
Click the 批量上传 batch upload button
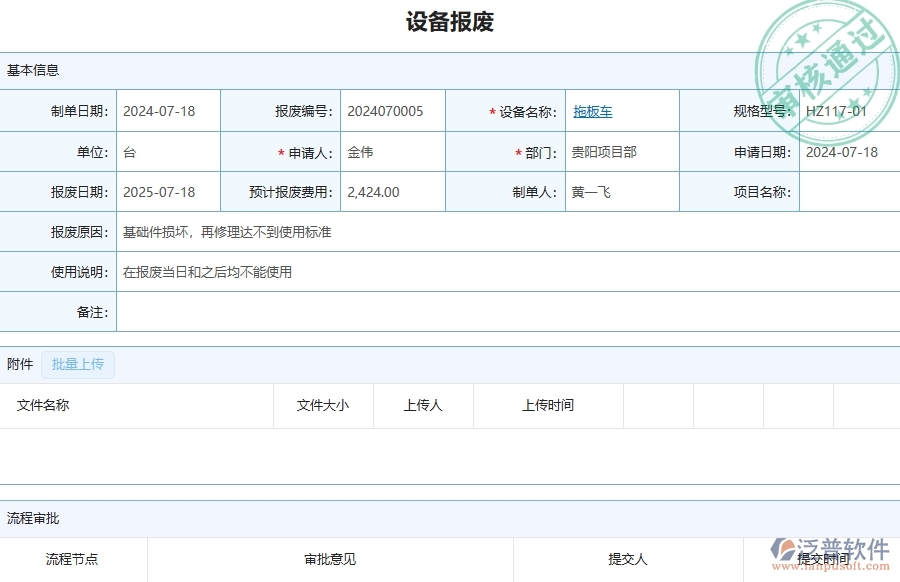point(78,364)
